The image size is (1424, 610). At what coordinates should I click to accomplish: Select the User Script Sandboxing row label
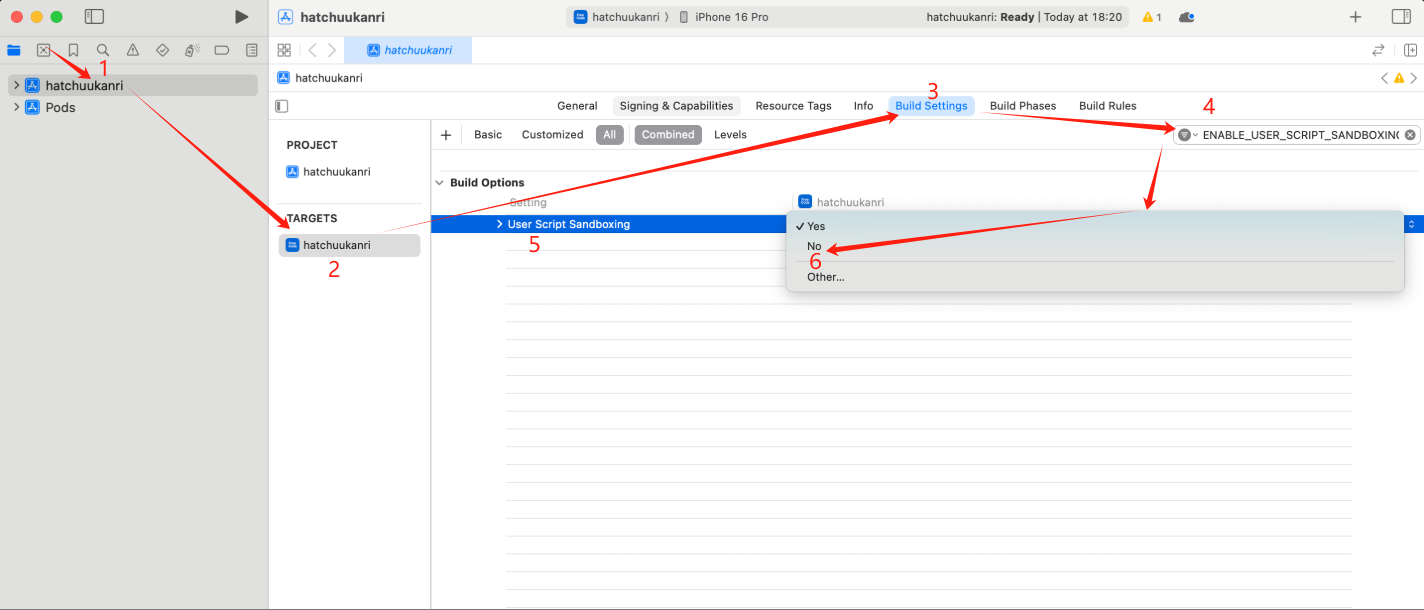pyautogui.click(x=568, y=225)
